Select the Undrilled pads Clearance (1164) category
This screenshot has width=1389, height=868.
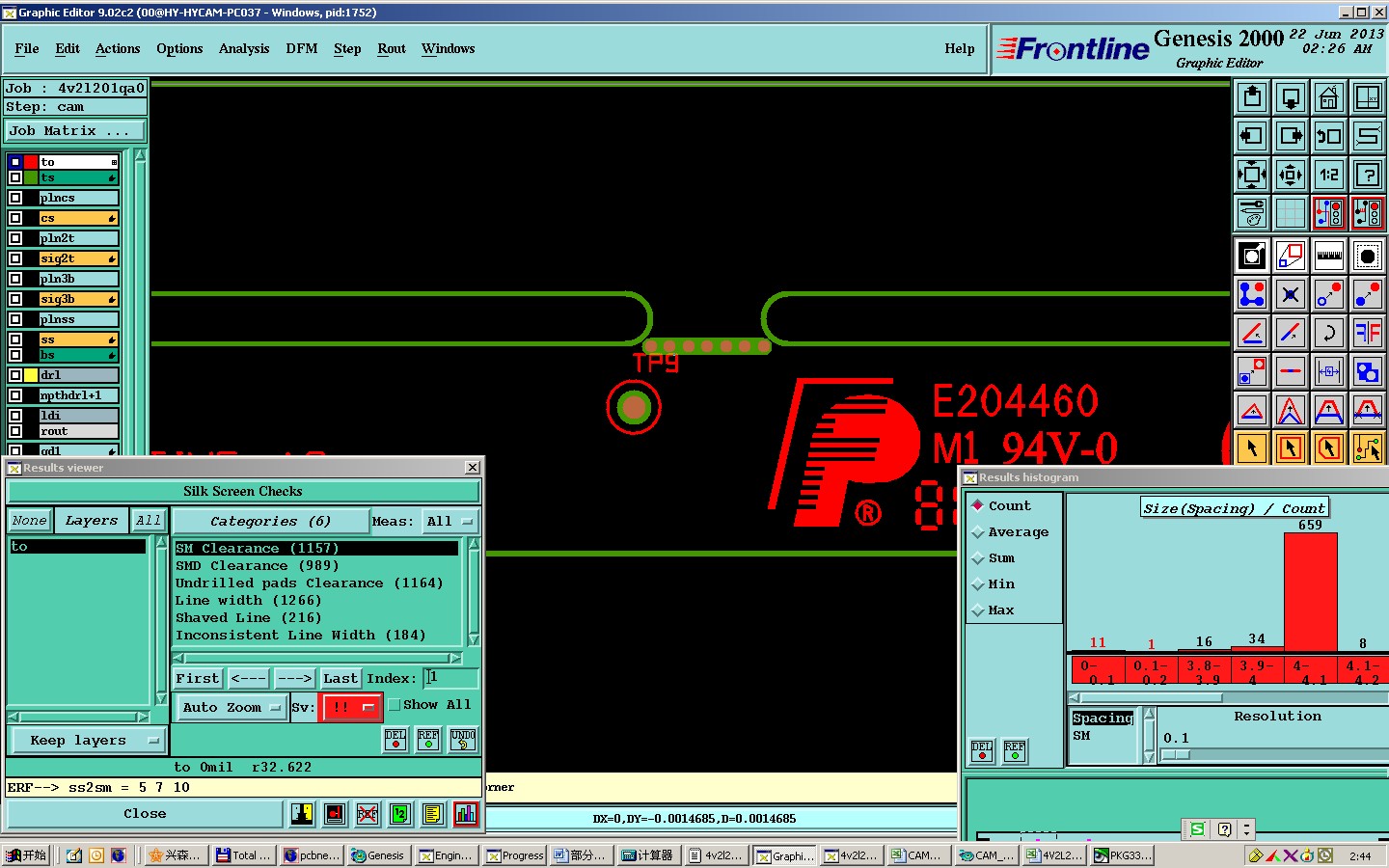(310, 583)
